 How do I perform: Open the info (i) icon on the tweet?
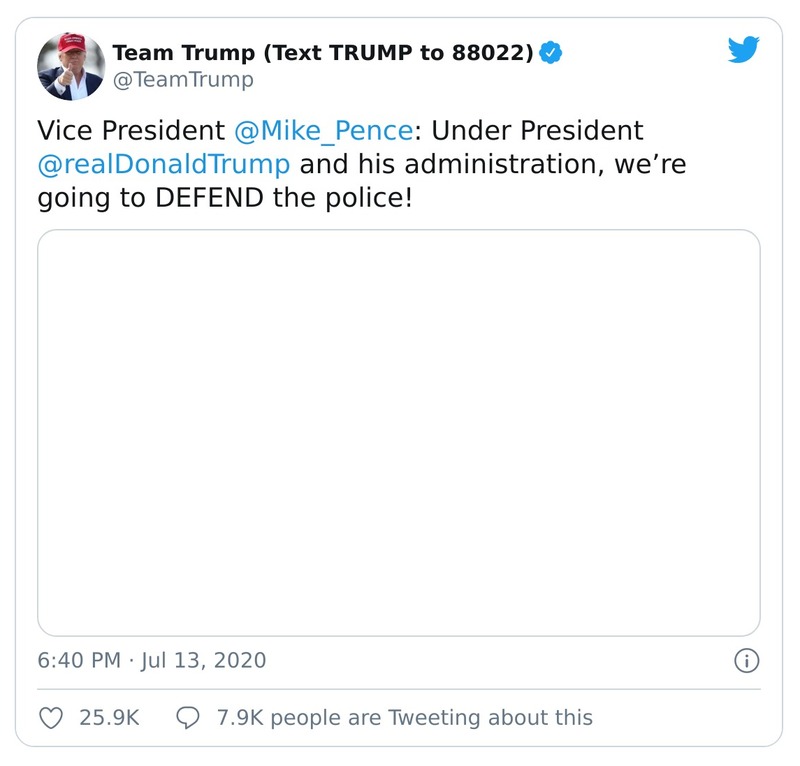click(746, 660)
